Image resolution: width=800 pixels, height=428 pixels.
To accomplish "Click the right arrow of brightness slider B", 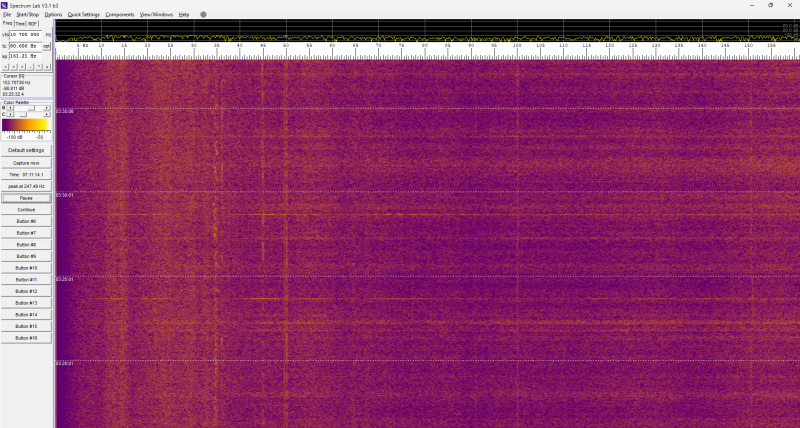I will coord(49,108).
